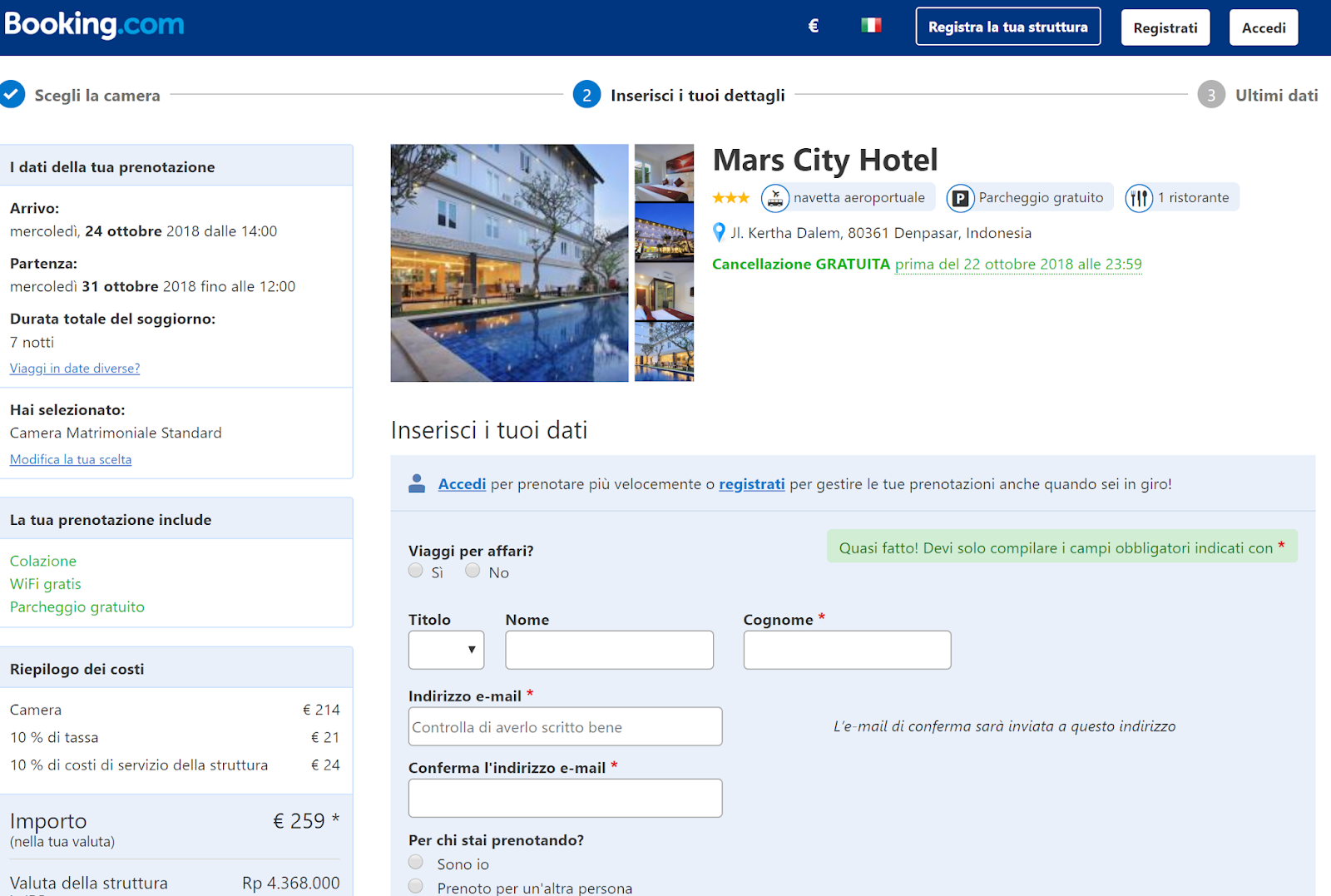Viewport: 1331px width, 896px height.
Task: Click the Inserisci i tuoi dettagli step
Action: point(698,96)
